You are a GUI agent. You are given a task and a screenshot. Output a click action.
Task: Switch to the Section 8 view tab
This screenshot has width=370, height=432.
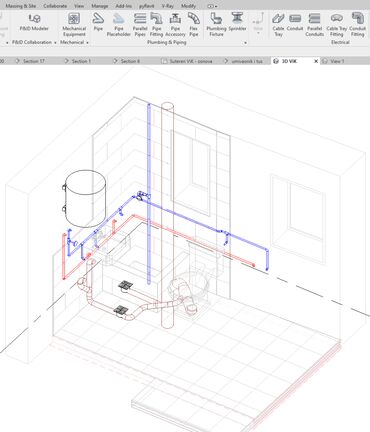130,61
